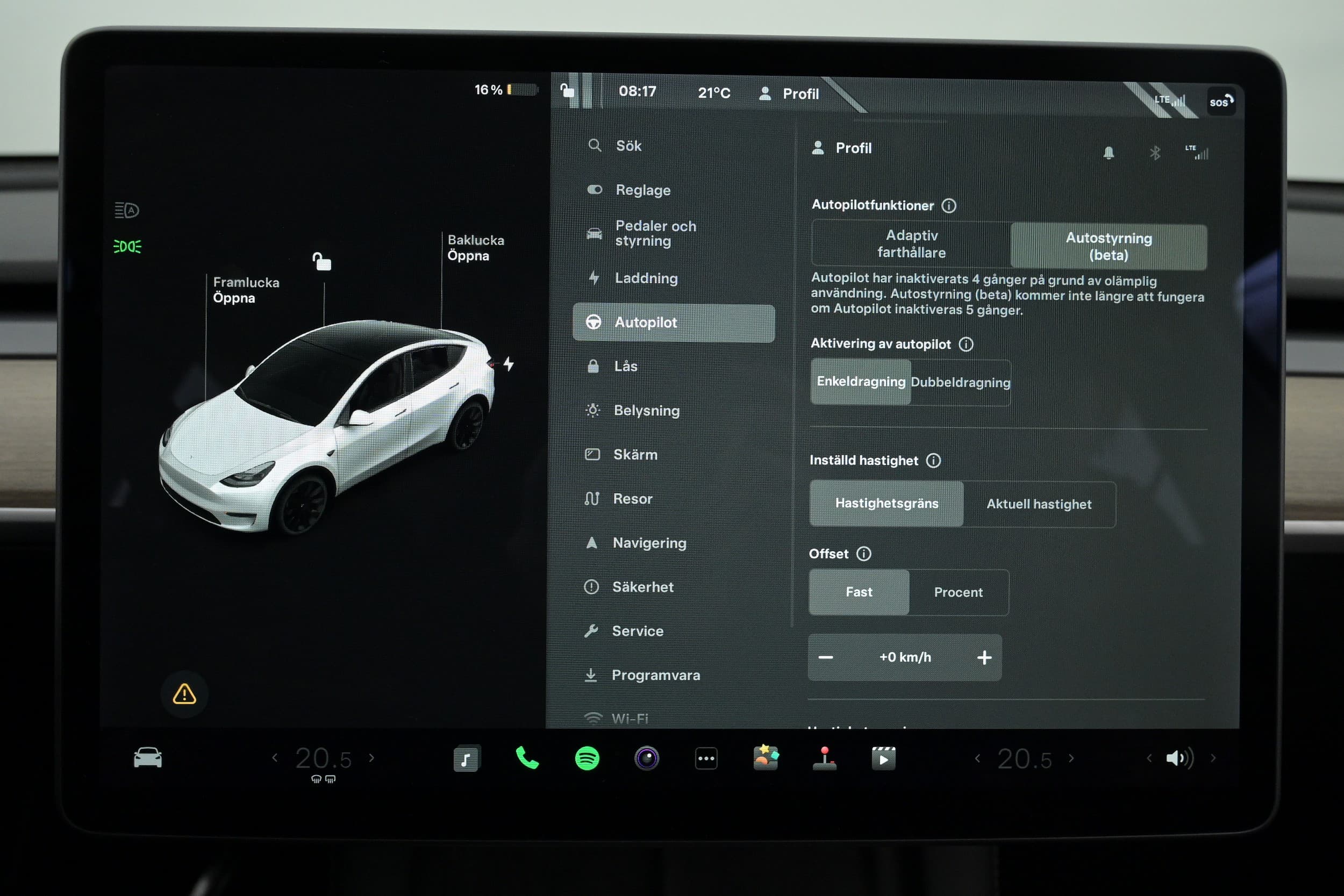
Task: Lower passenger temperature with left chevron
Action: click(978, 759)
